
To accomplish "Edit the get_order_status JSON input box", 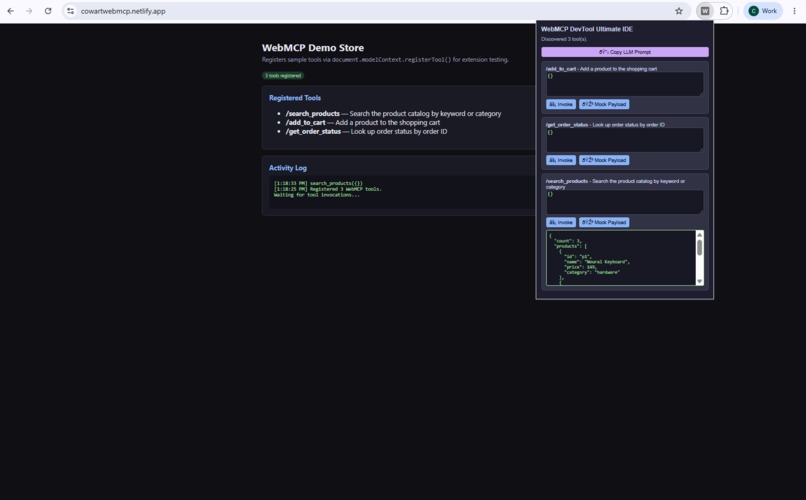I will pyautogui.click(x=625, y=140).
